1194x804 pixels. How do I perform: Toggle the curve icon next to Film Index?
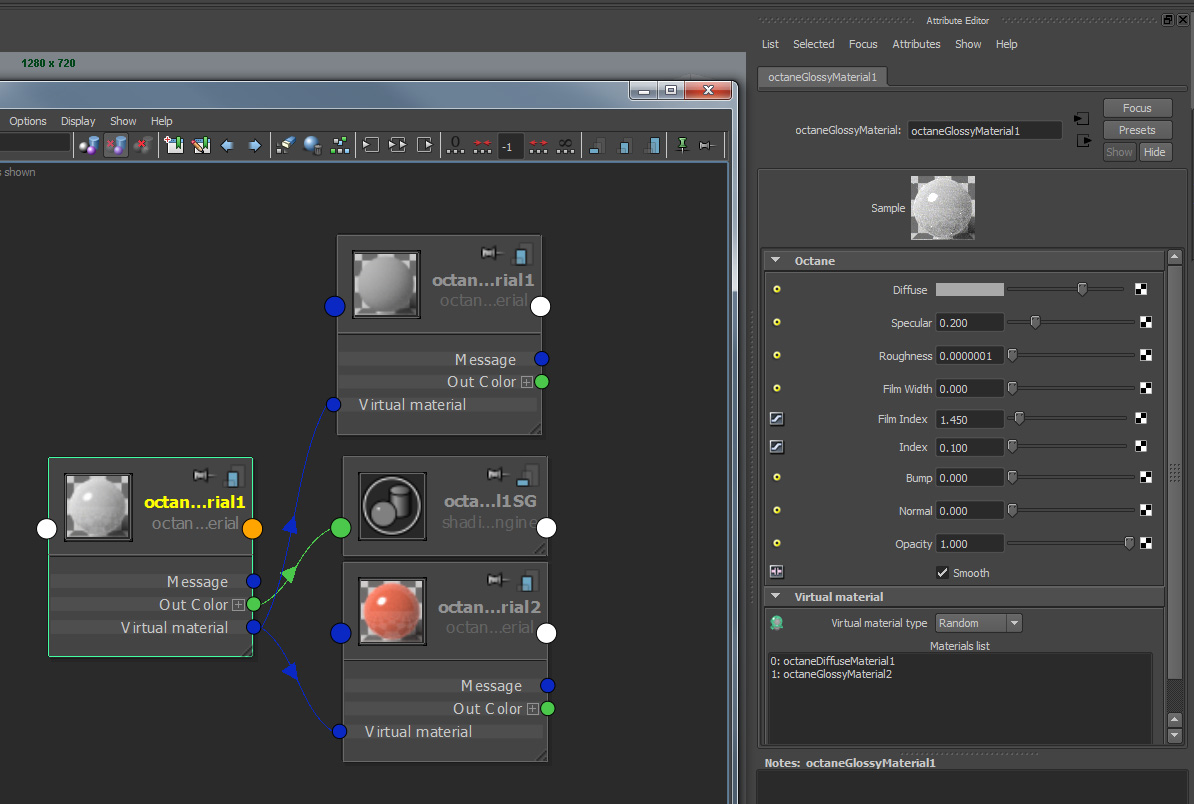tap(777, 419)
